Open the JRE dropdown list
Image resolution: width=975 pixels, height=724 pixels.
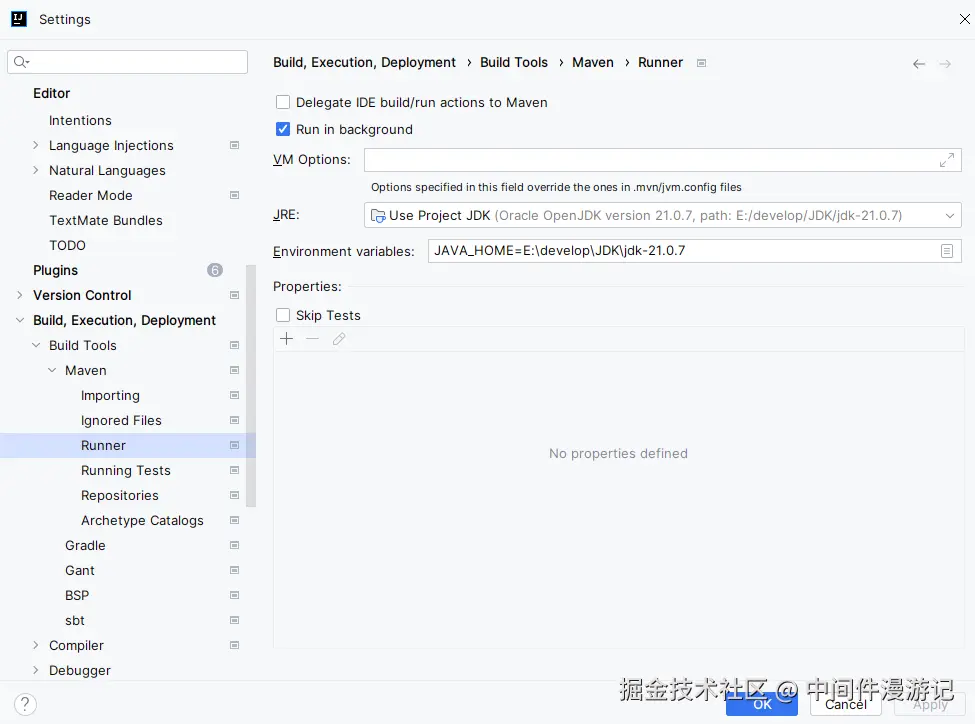950,216
